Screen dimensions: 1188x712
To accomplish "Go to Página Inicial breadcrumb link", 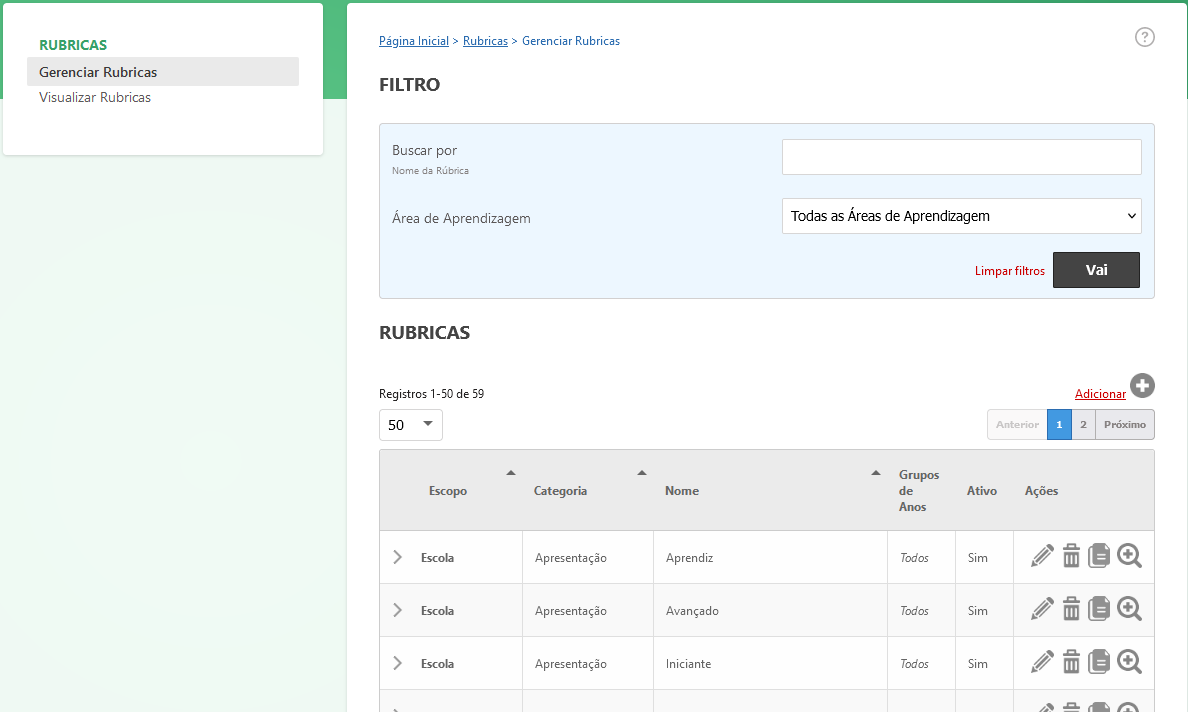I will tap(414, 41).
